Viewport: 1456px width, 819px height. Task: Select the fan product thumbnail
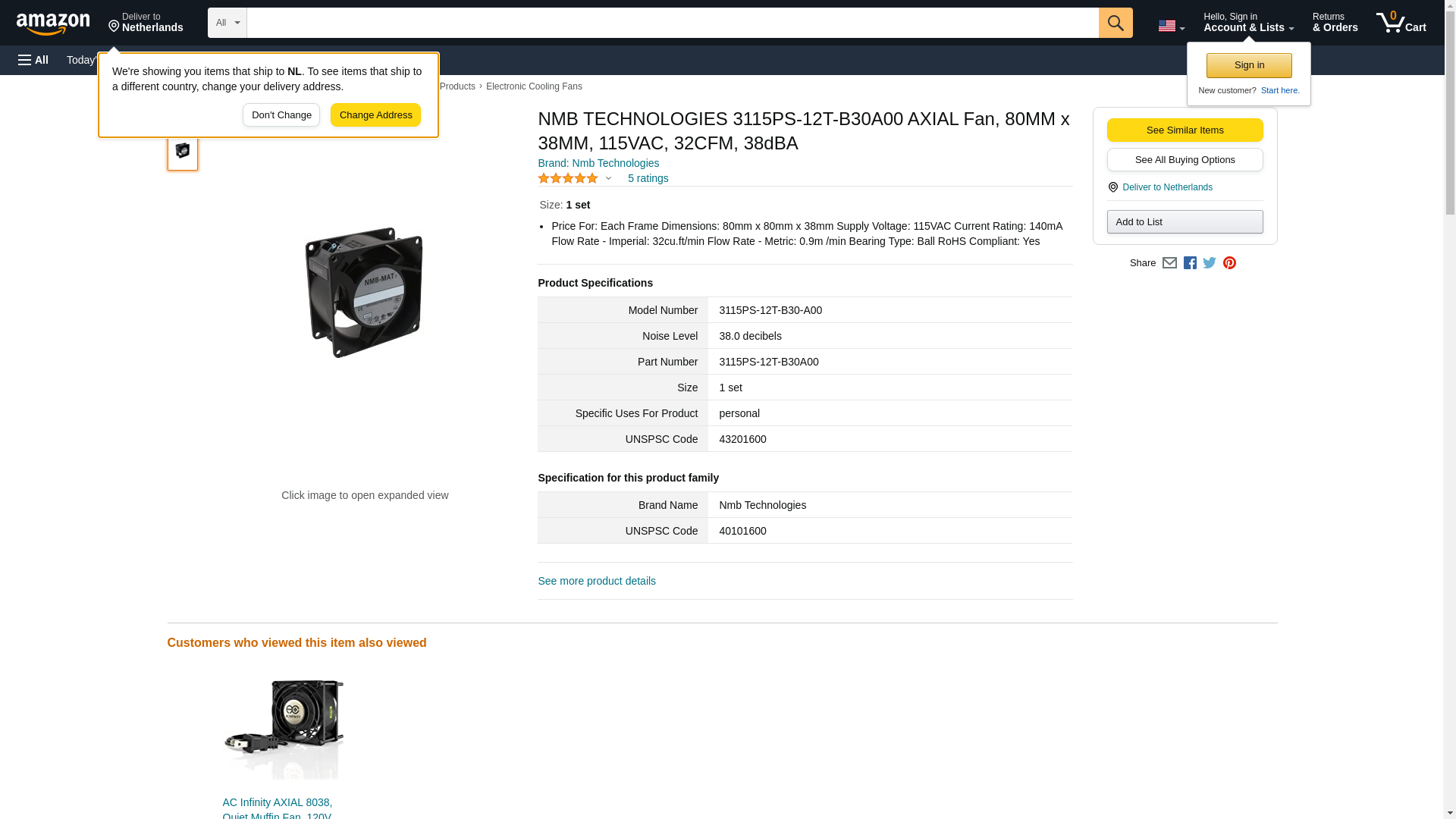pos(183,151)
